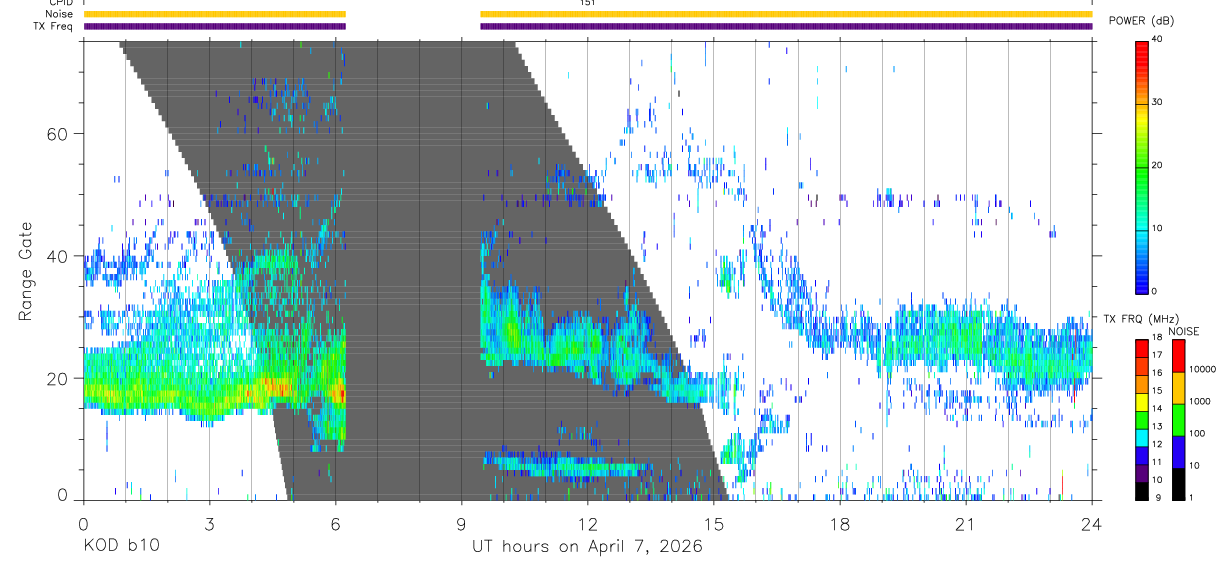Image resolution: width=1228 pixels, height=567 pixels.
Task: Click the TX frequency color scale
Action: (x=1141, y=419)
